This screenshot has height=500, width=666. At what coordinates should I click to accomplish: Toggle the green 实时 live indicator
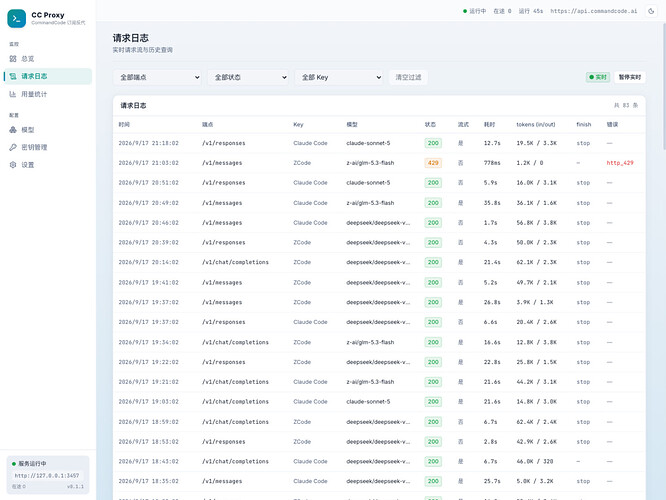[598, 77]
